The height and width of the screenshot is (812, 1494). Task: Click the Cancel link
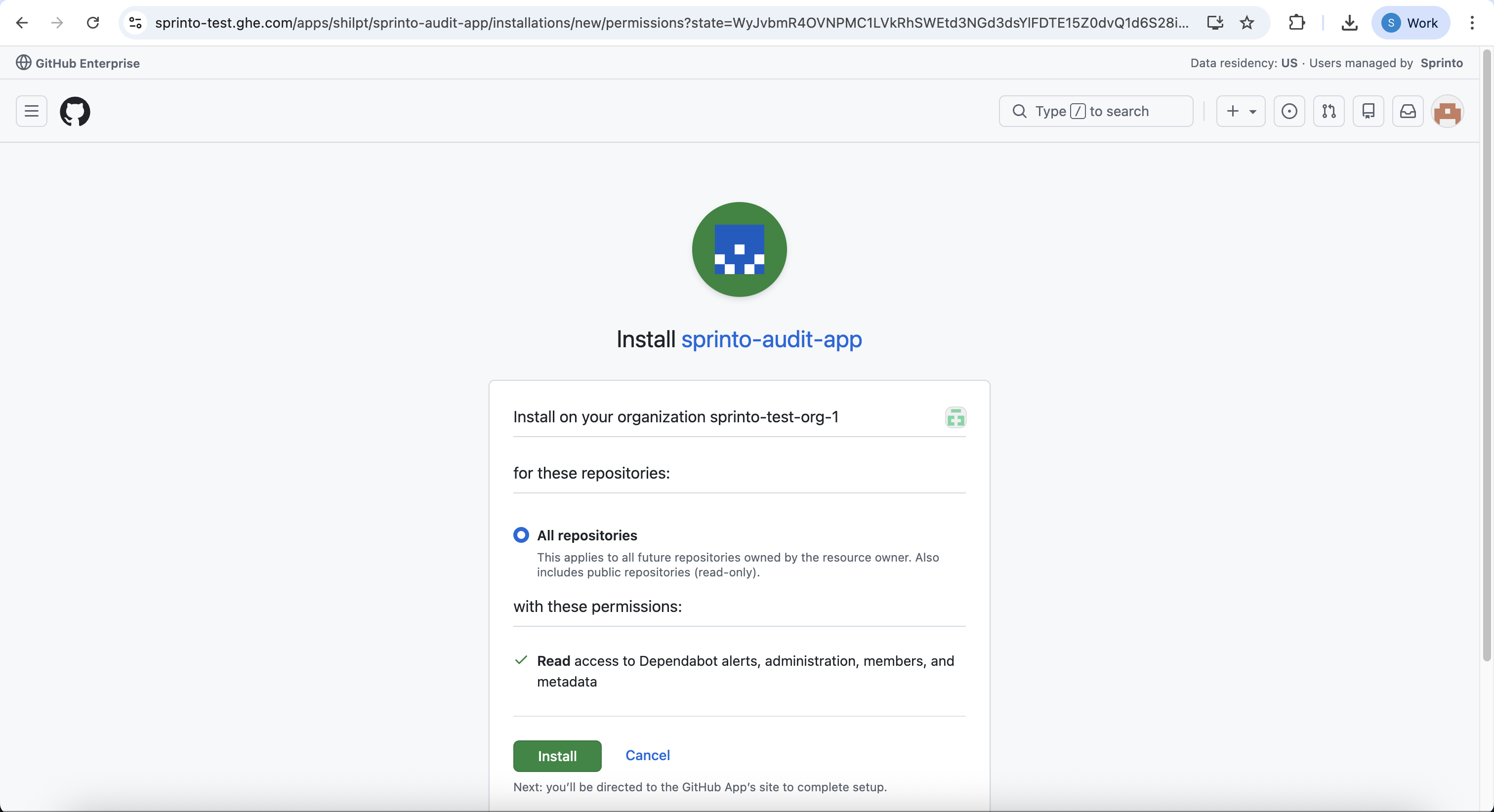point(647,755)
